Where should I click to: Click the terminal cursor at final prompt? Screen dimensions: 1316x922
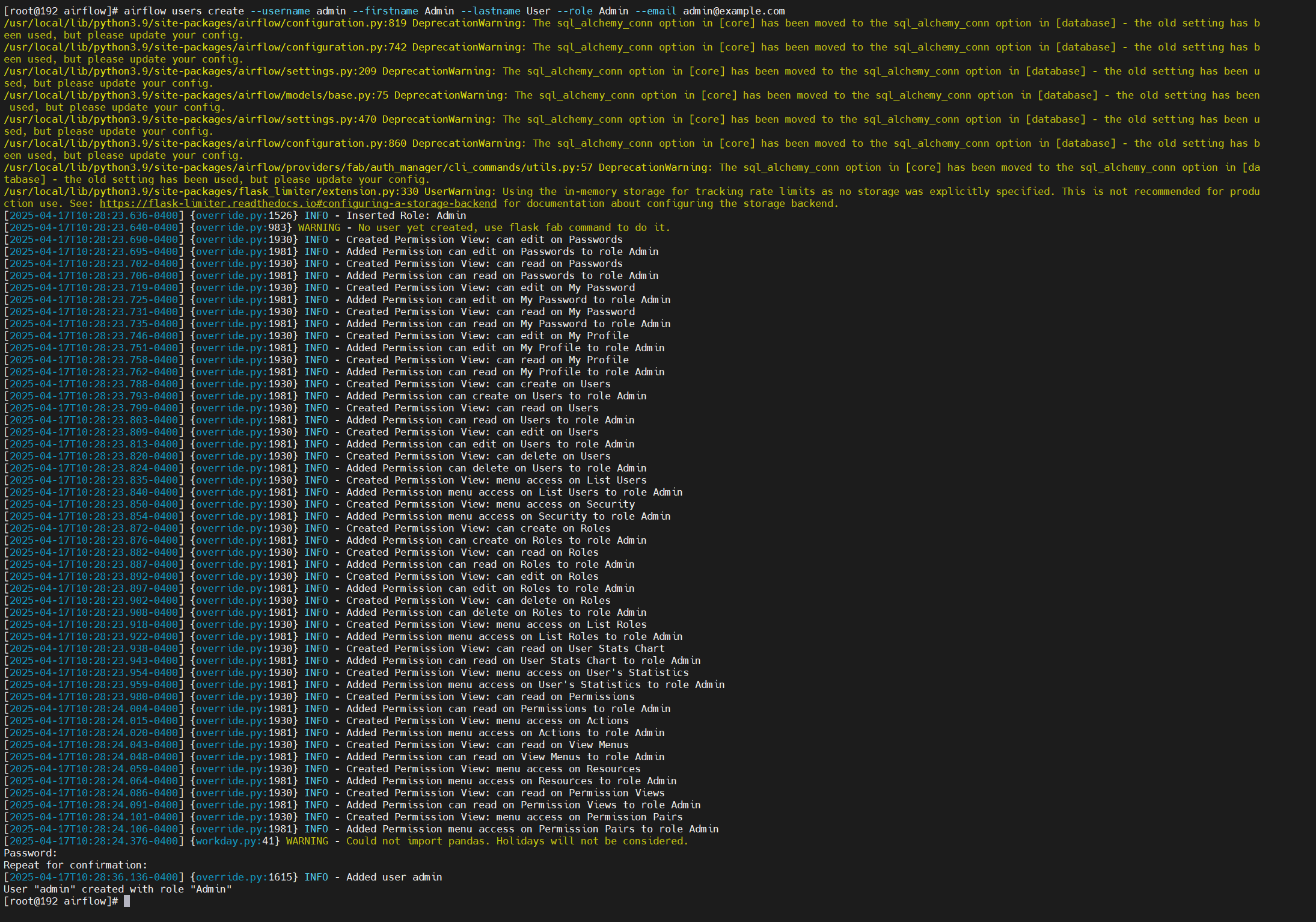pyautogui.click(x=127, y=901)
